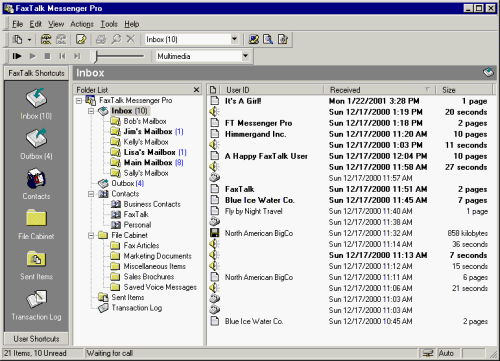The height and width of the screenshot is (361, 500).
Task: Open the Inbox shortcut icon
Action: coord(36,98)
